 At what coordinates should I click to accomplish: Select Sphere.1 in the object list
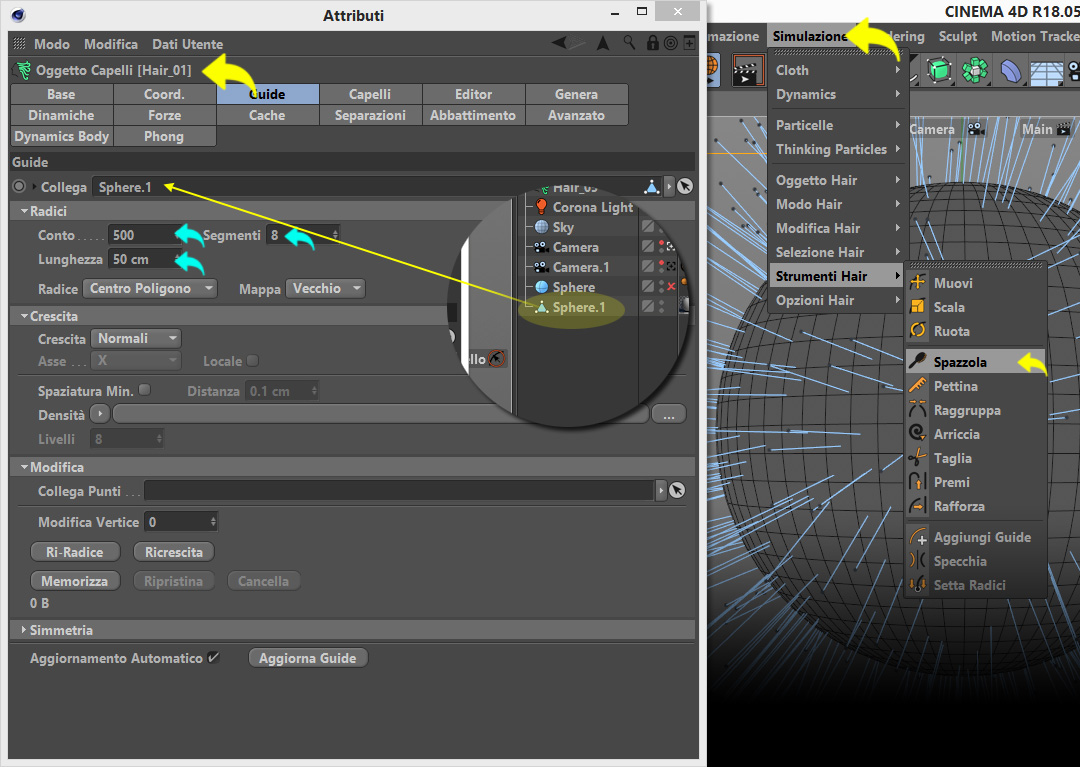(579, 307)
